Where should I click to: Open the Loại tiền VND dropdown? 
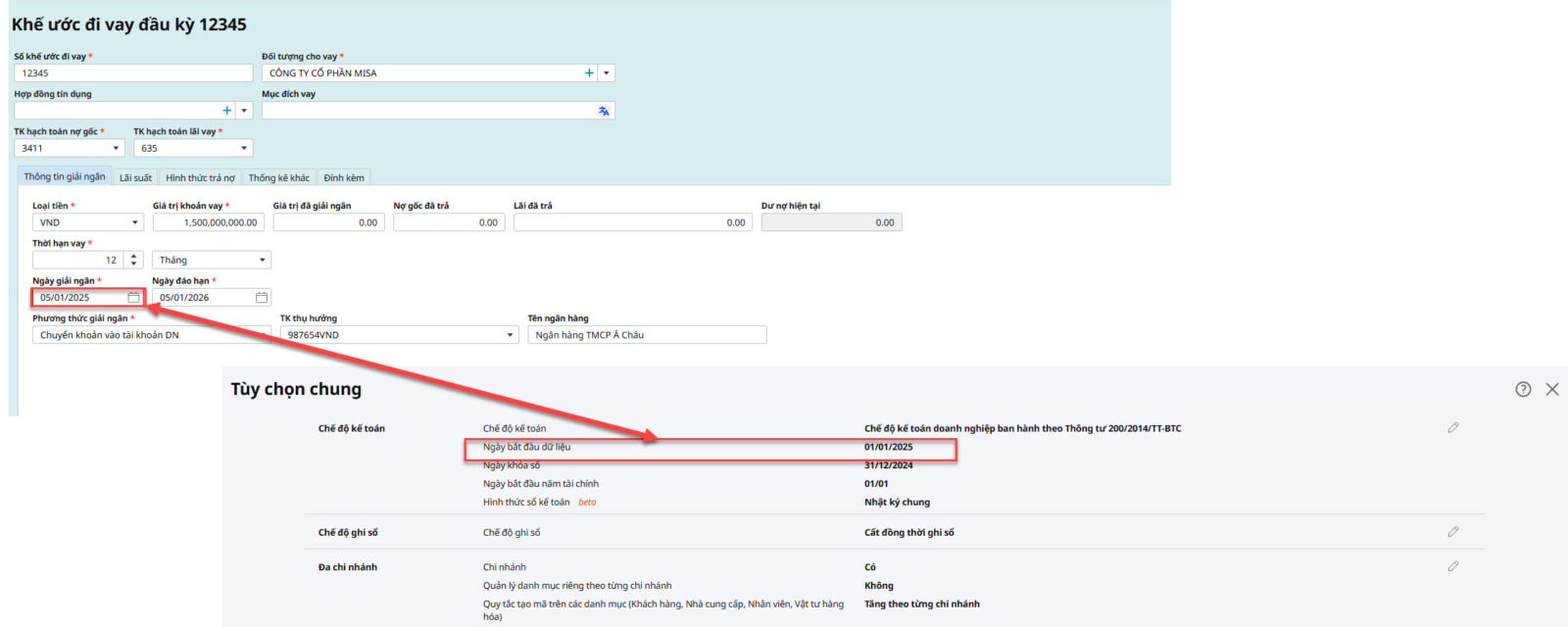135,223
